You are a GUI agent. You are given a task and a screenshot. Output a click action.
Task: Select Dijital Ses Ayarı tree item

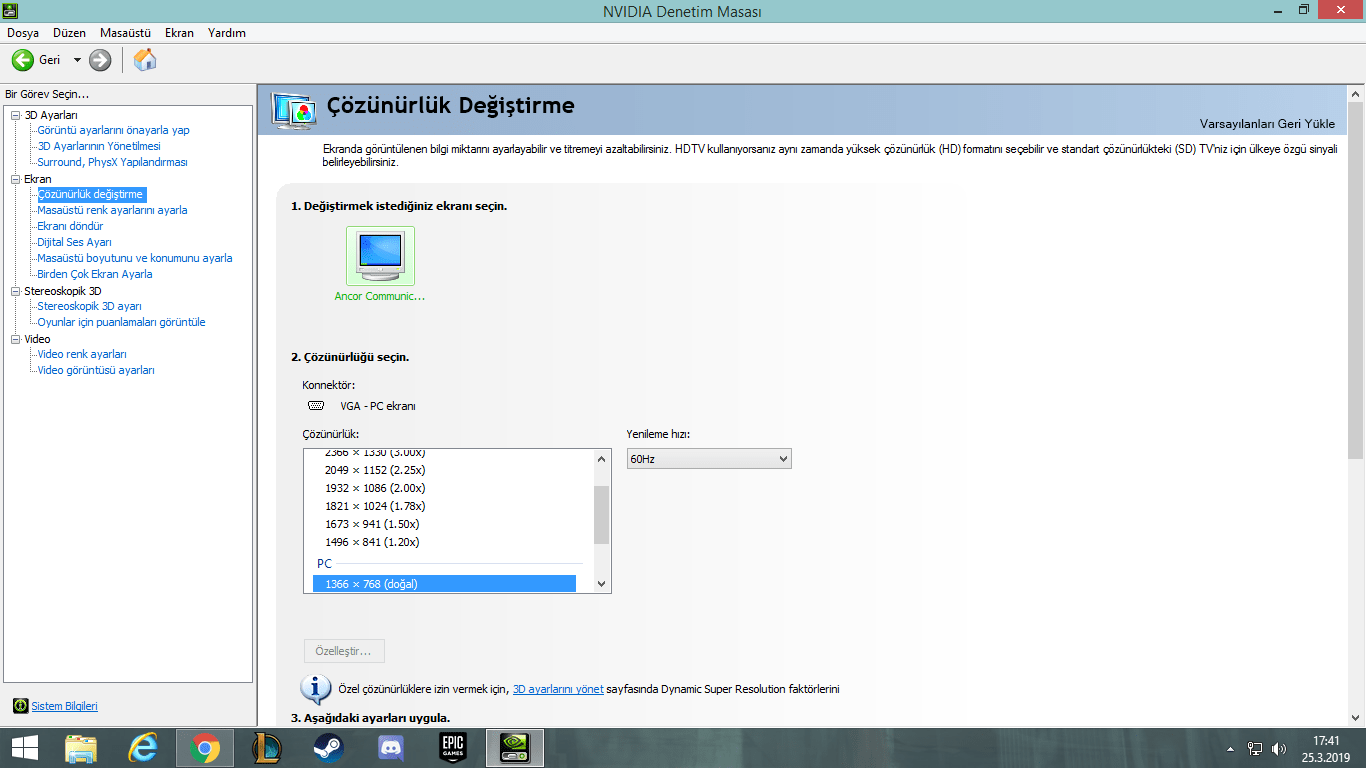[x=74, y=242]
